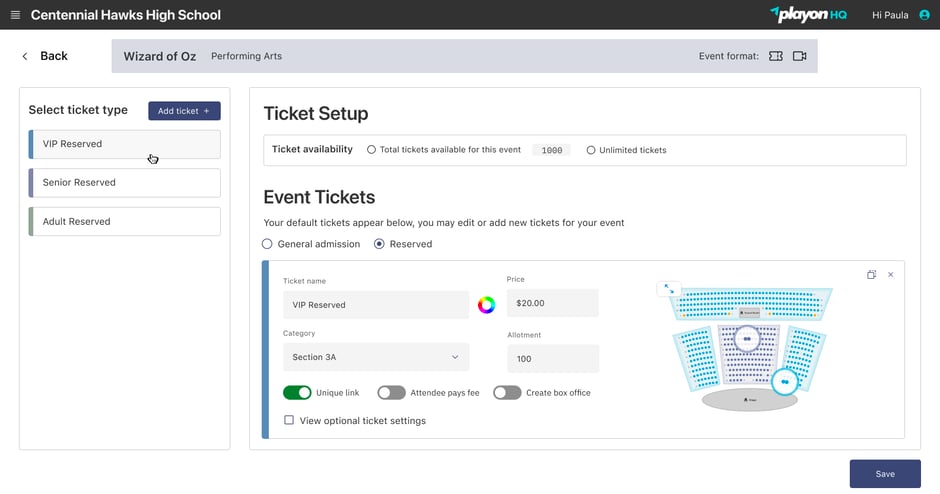This screenshot has height=494, width=940.
Task: Click the Hi Paula greeting
Action: (890, 15)
